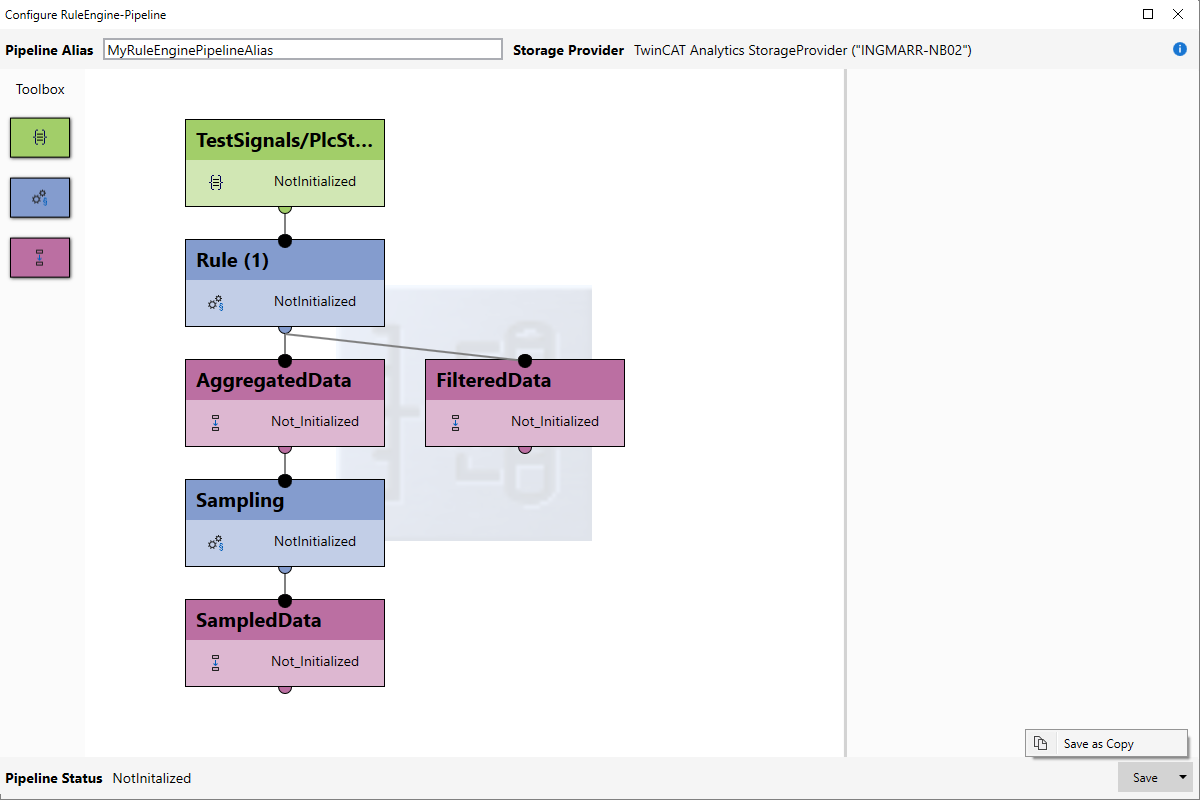
Task: Select the AggregatedData node header
Action: [285, 380]
